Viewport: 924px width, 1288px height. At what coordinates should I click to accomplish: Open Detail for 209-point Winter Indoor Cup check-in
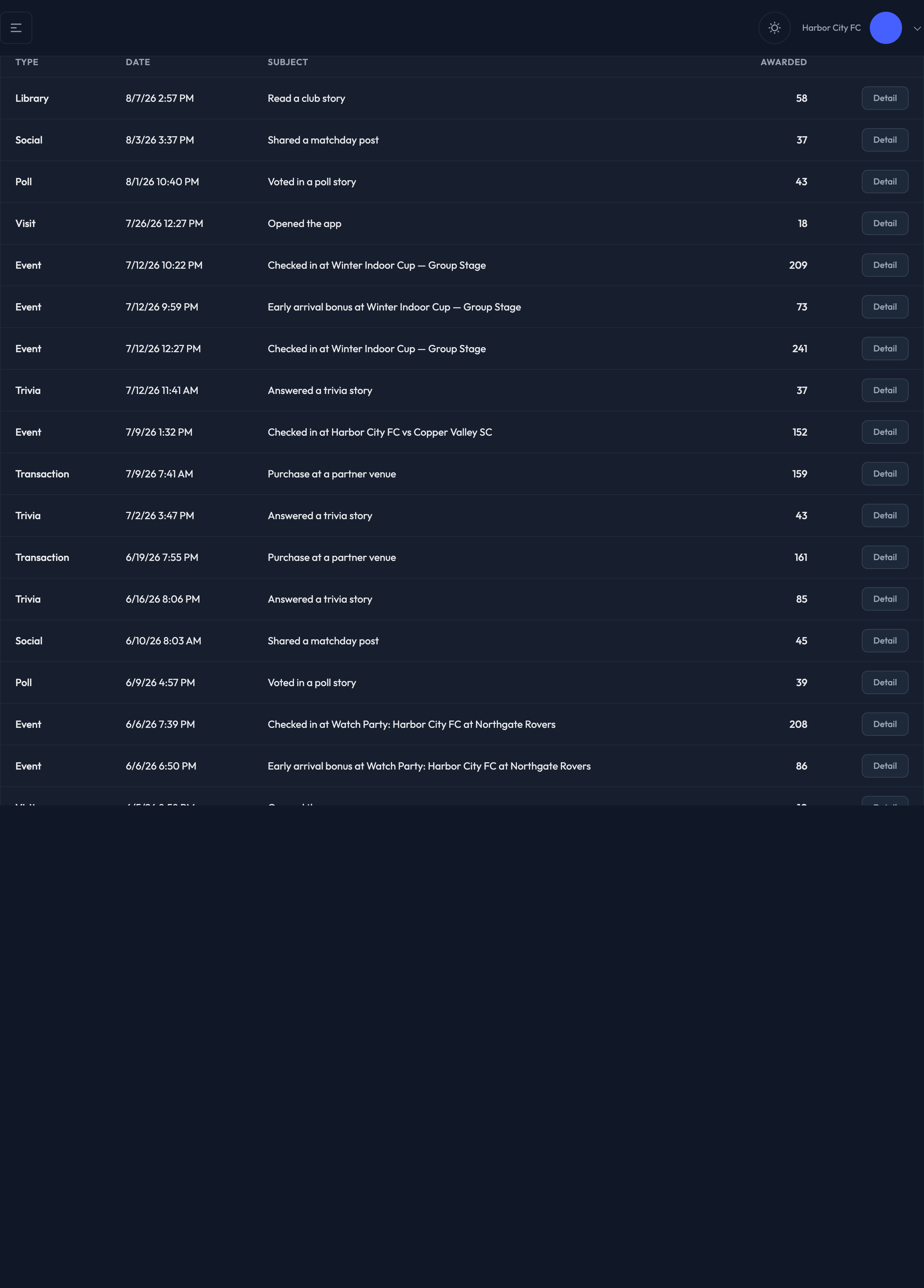pyautogui.click(x=884, y=265)
